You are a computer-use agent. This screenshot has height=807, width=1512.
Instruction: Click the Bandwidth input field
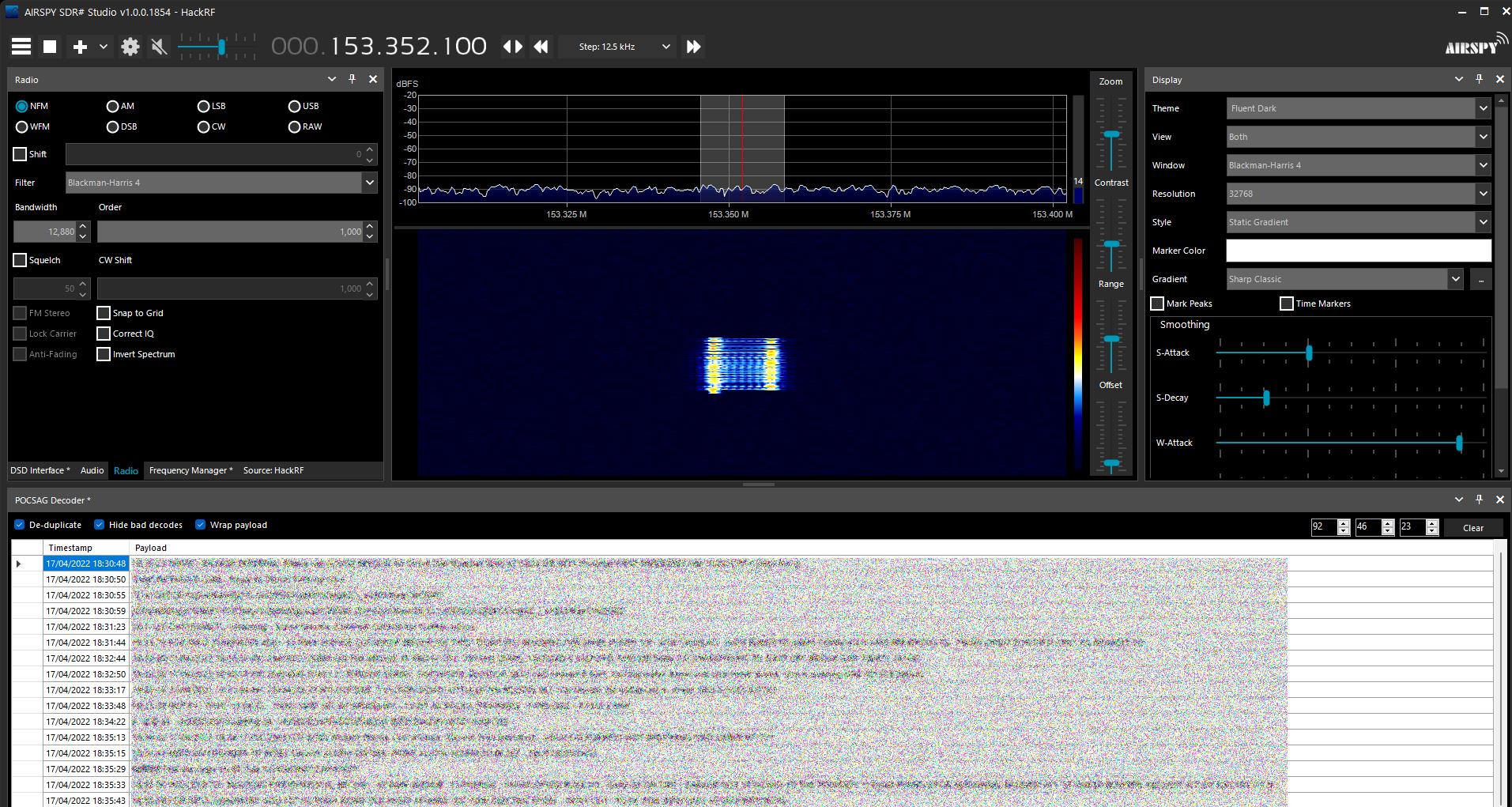(x=45, y=232)
